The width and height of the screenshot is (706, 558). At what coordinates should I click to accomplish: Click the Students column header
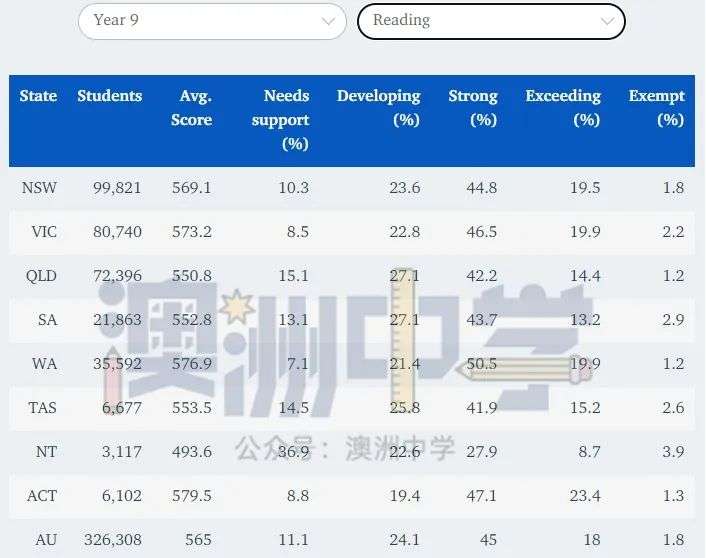coord(109,97)
